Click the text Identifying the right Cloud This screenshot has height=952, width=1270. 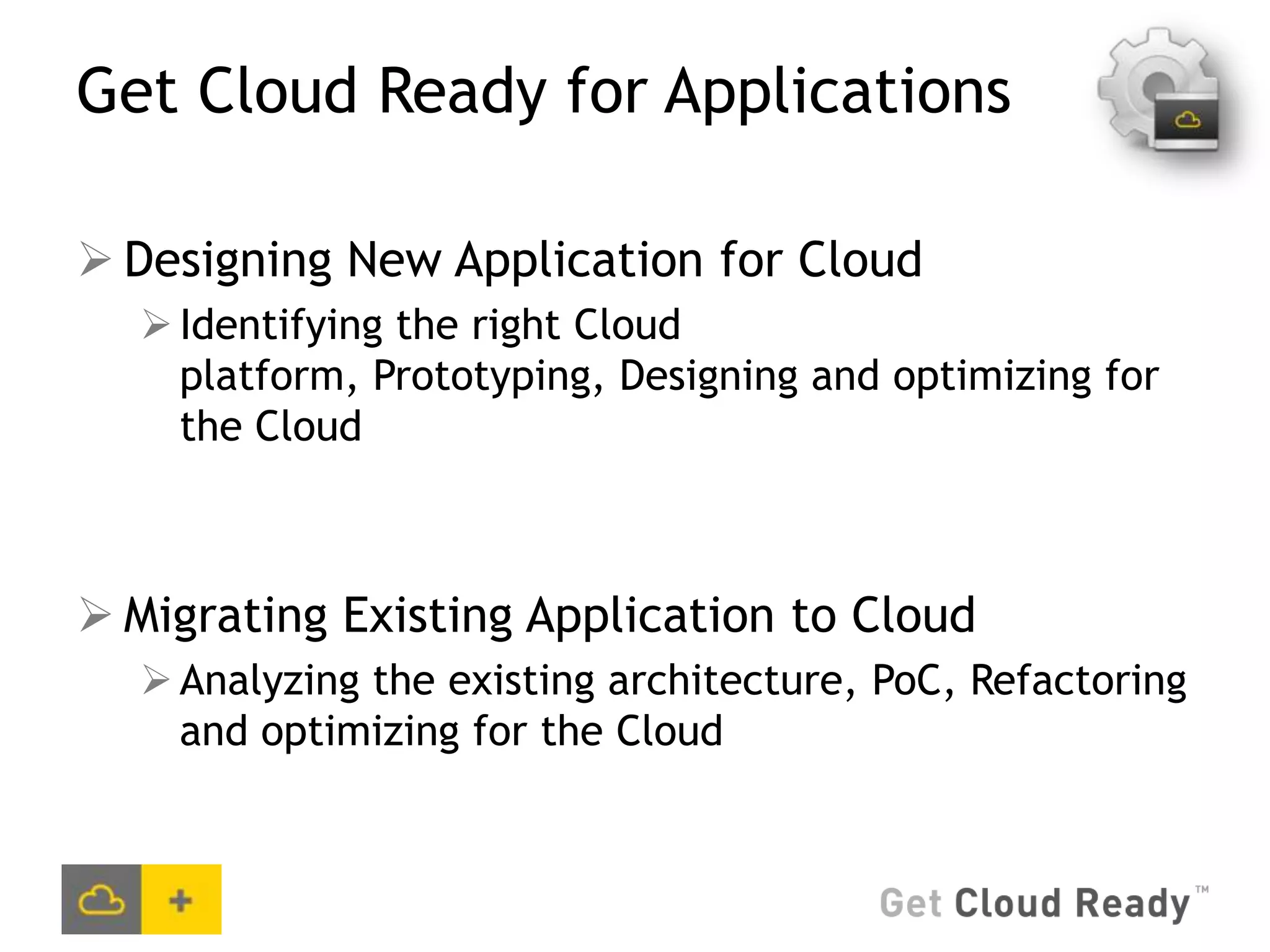[x=430, y=325]
